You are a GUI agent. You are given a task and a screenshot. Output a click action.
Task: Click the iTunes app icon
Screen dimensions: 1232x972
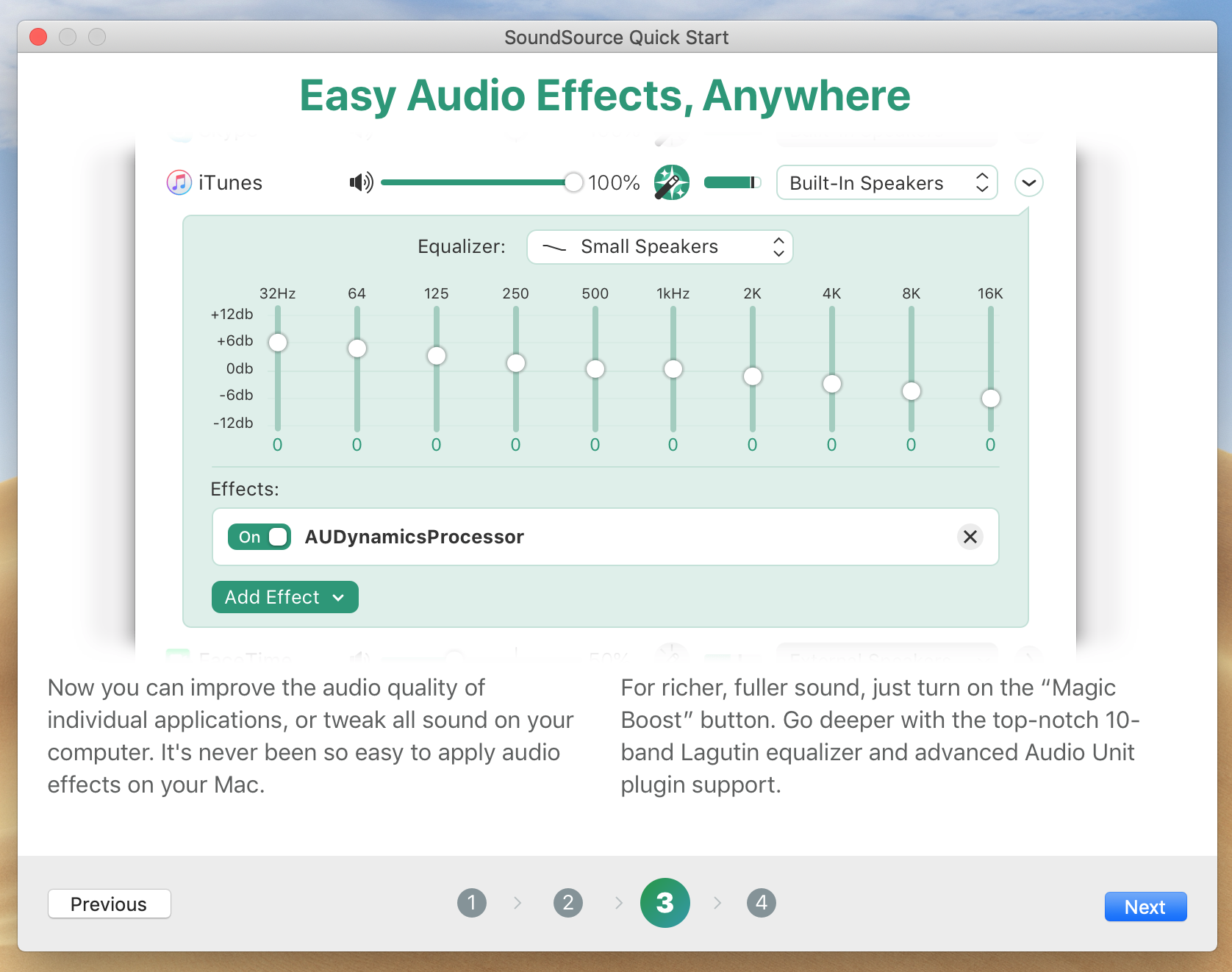click(179, 182)
